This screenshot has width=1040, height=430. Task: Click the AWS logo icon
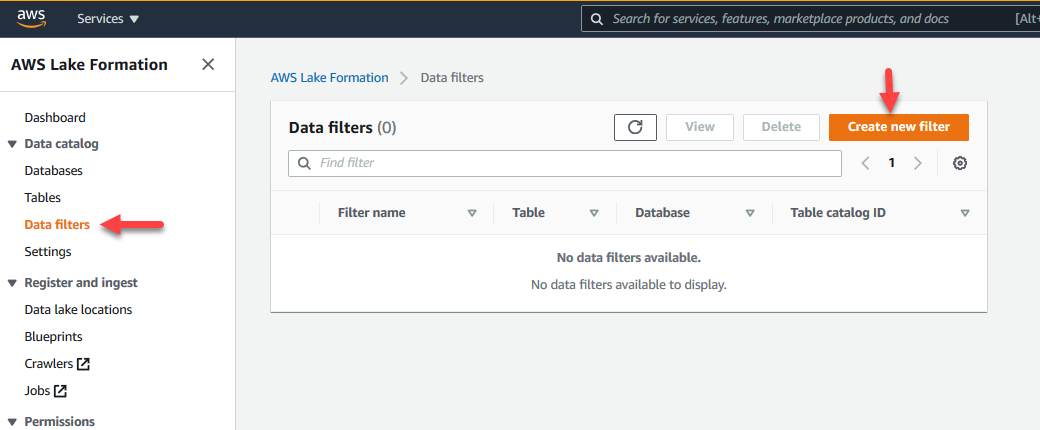point(30,18)
